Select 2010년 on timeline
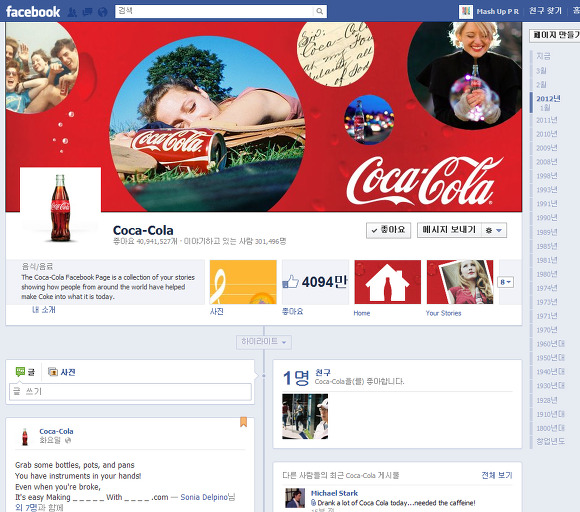The width and height of the screenshot is (580, 512). [x=547, y=134]
